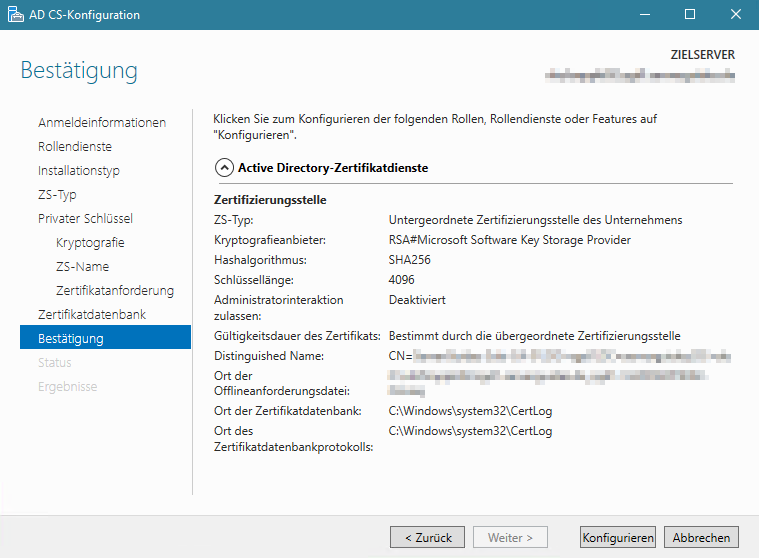This screenshot has height=558, width=759.
Task: Click the Deaktiviert value
Action: click(417, 300)
